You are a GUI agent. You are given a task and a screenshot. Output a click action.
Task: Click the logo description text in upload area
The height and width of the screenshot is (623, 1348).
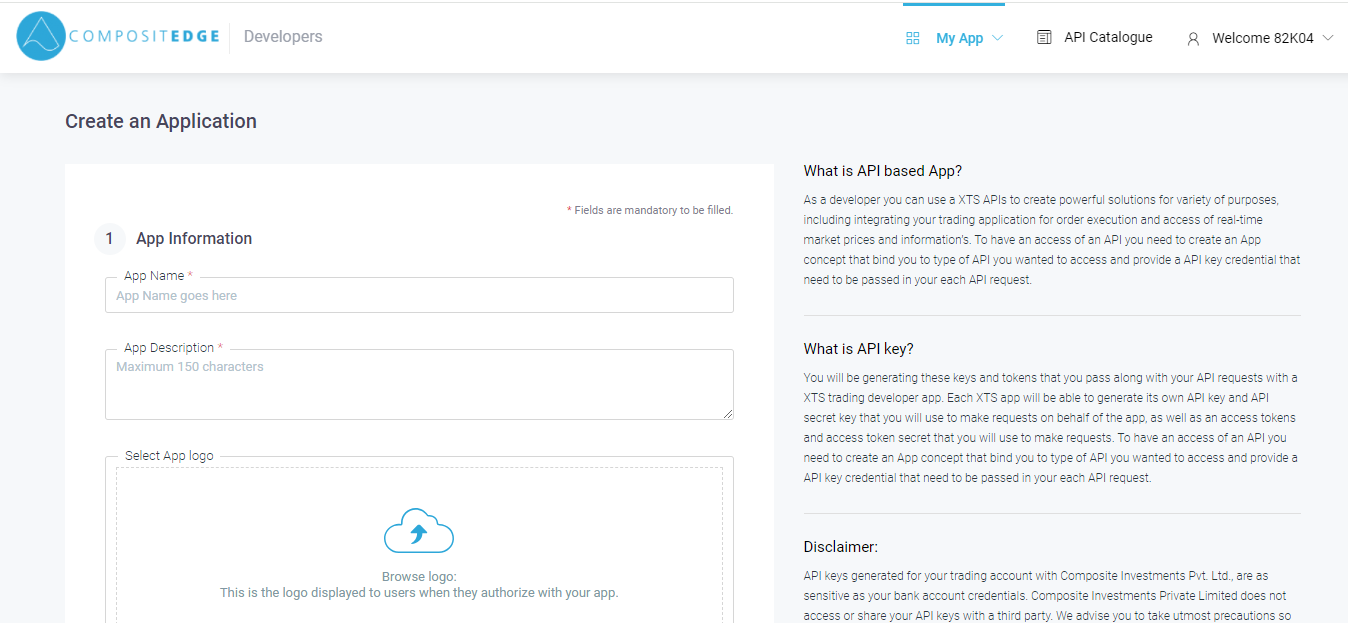(x=419, y=593)
